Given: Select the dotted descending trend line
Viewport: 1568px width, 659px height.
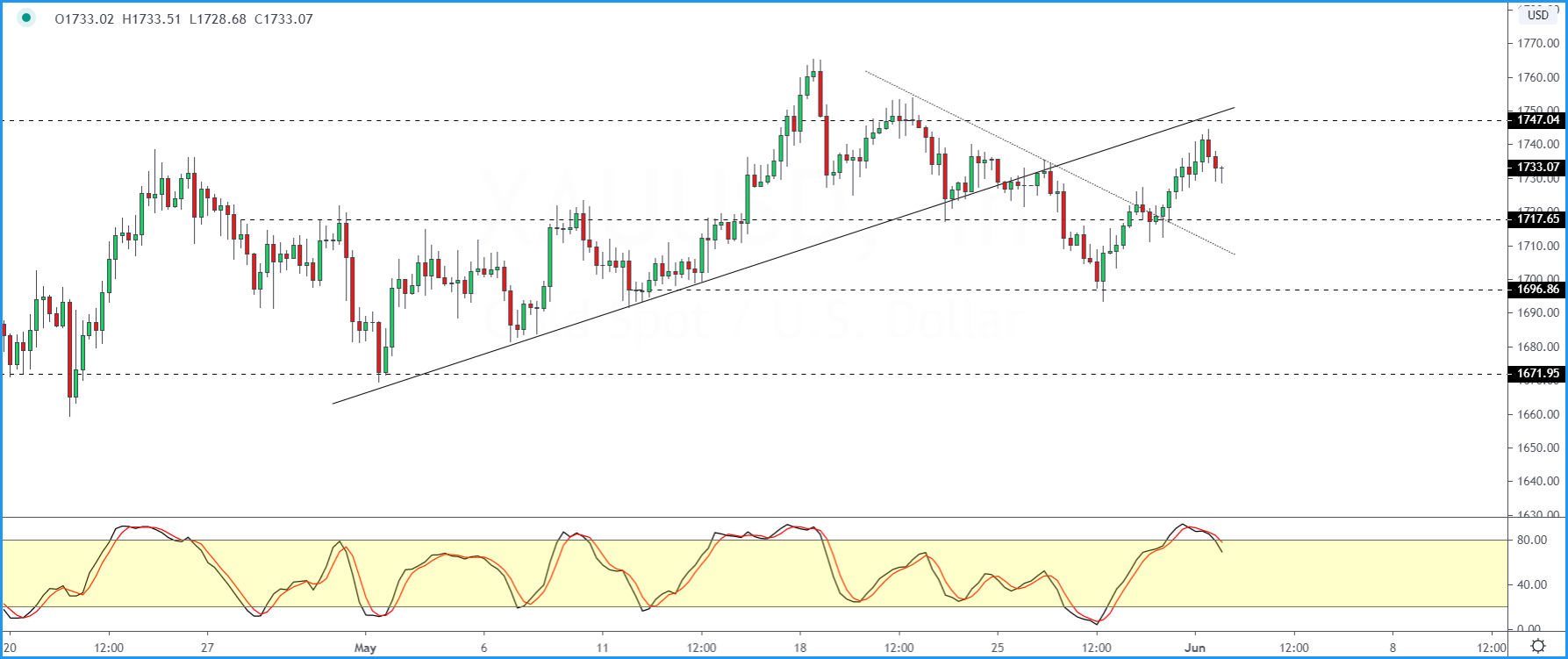Looking at the screenshot, I should tap(1049, 163).
